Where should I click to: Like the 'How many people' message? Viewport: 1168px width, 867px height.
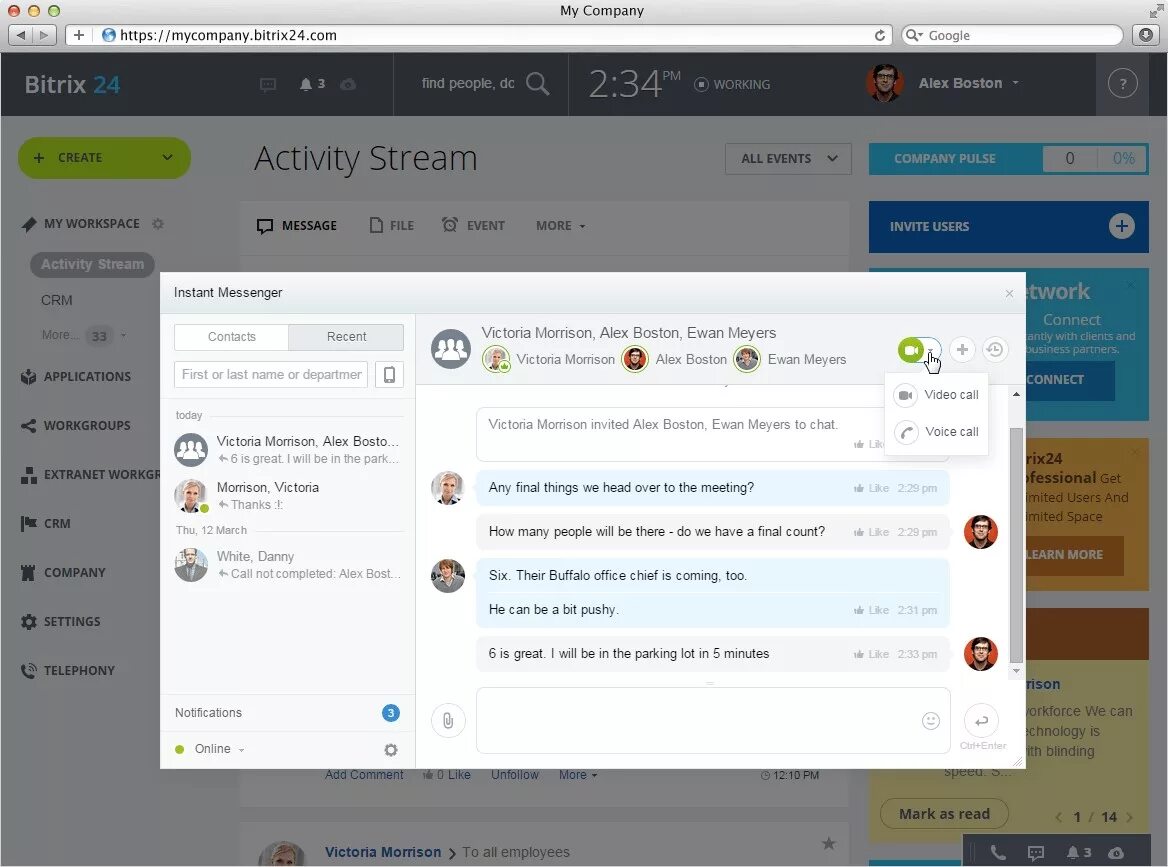point(872,533)
